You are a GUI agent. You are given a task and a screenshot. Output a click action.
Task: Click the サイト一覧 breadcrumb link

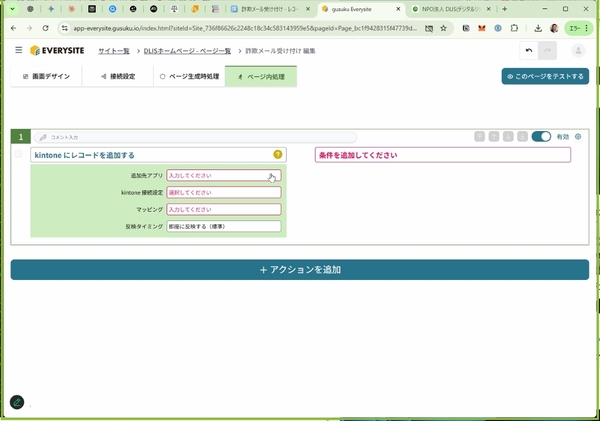(x=114, y=50)
